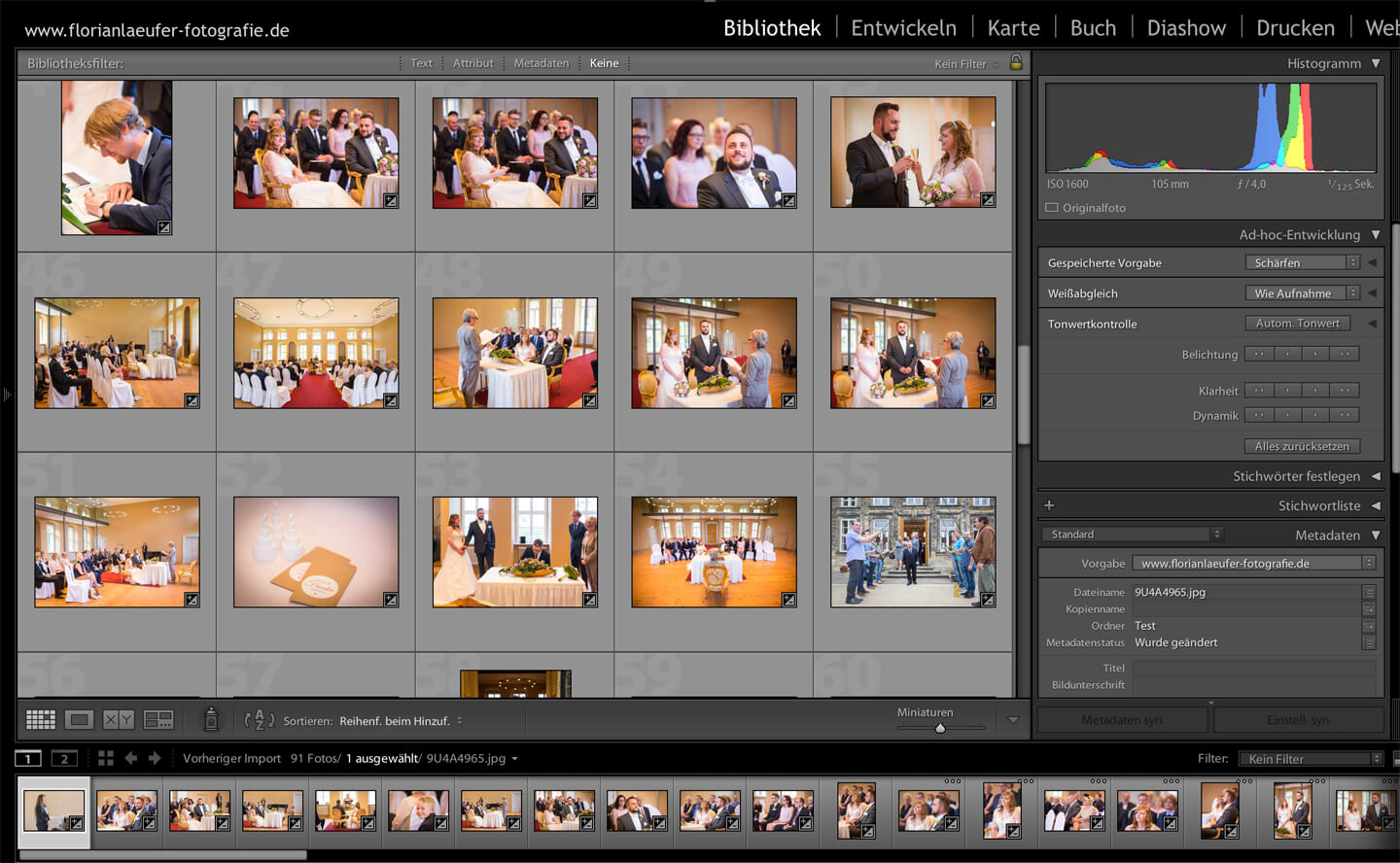Toggle main window with the 1 button
Image resolution: width=1400 pixels, height=863 pixels.
pos(27,757)
